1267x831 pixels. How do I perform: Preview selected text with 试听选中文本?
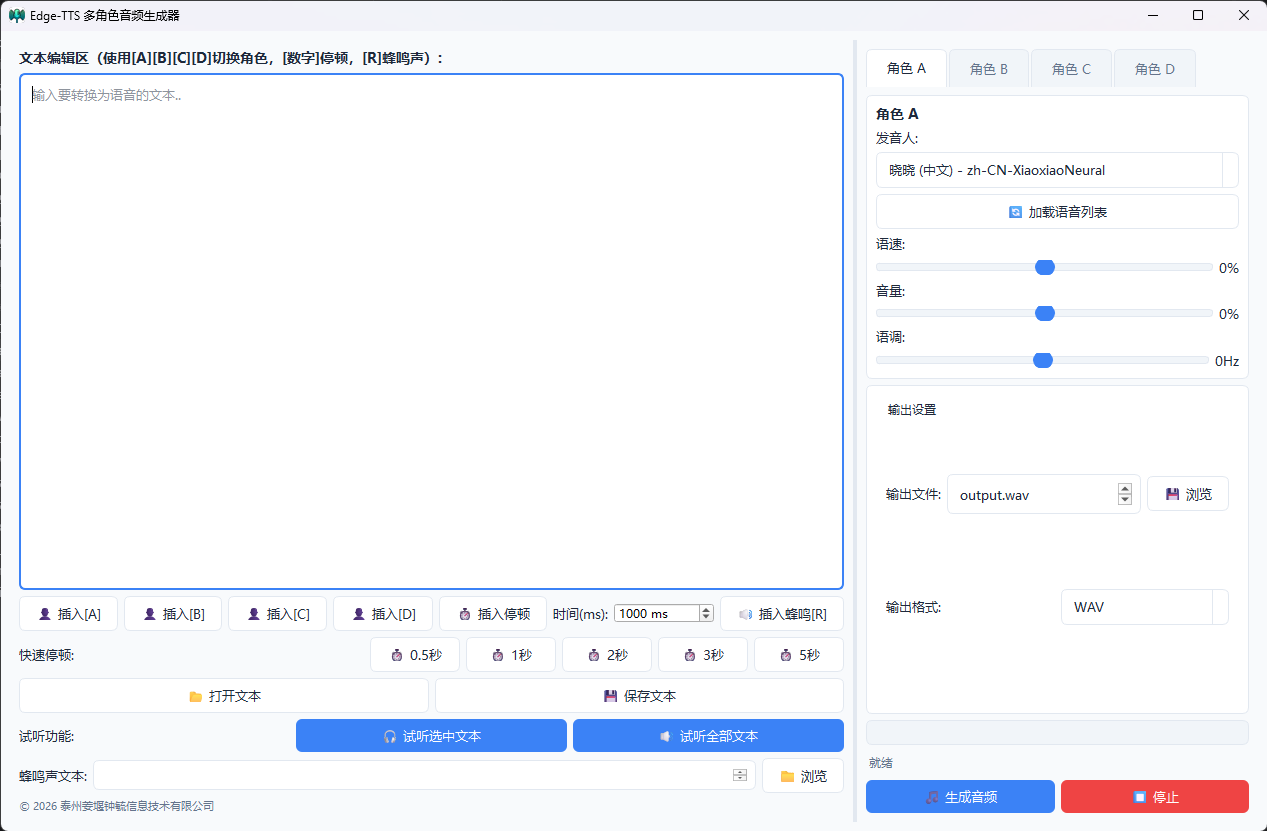(431, 736)
